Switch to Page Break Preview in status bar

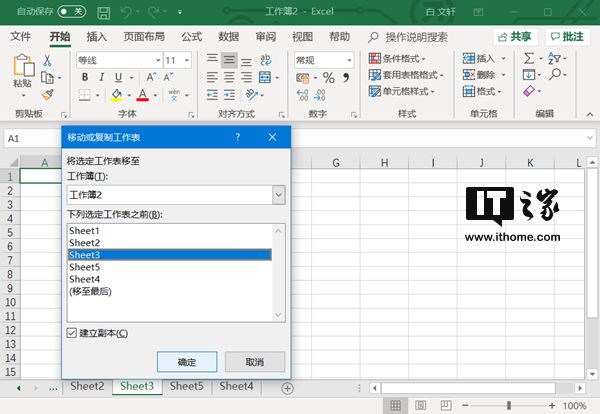[x=446, y=405]
